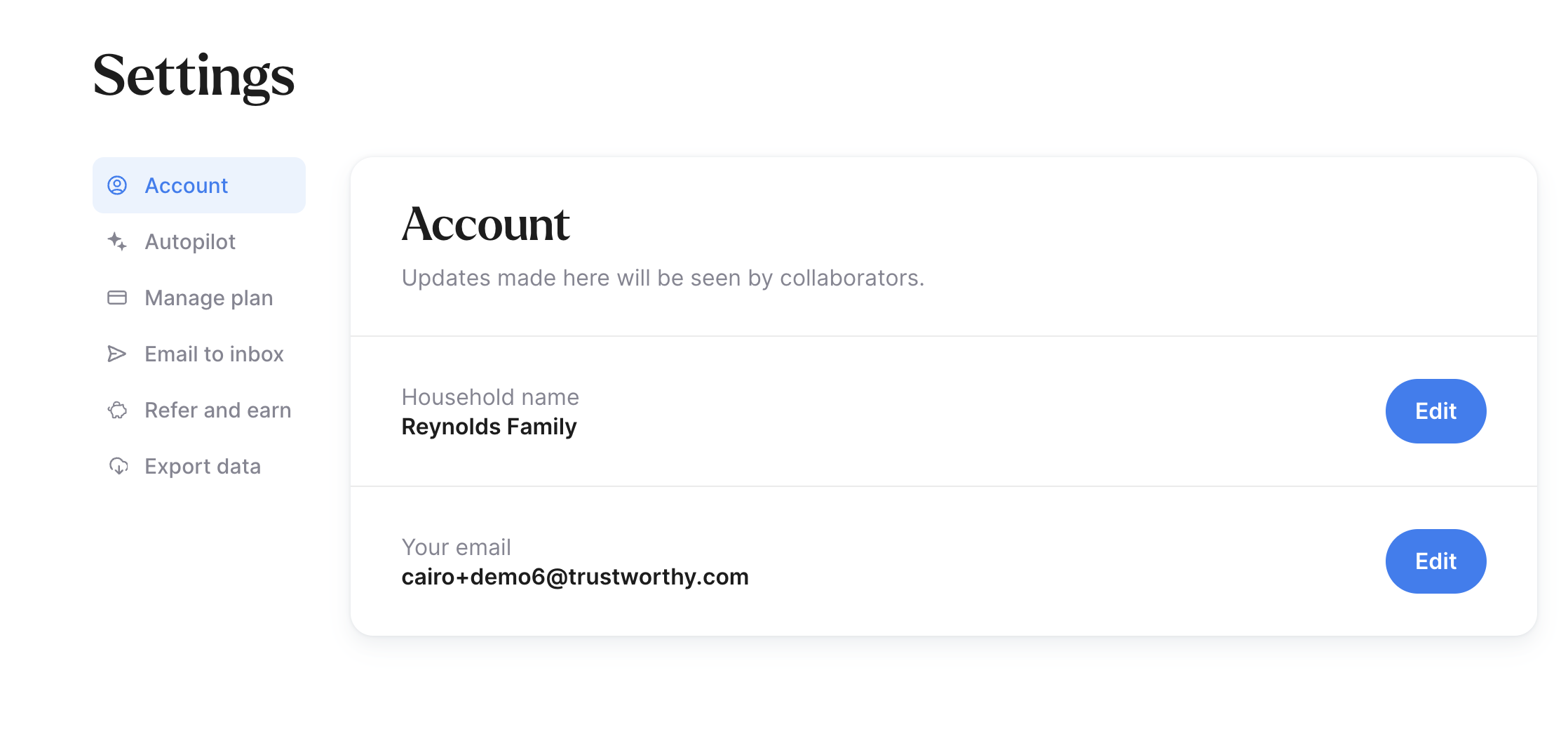
Task: Open the Manage plan page
Action: (199, 298)
